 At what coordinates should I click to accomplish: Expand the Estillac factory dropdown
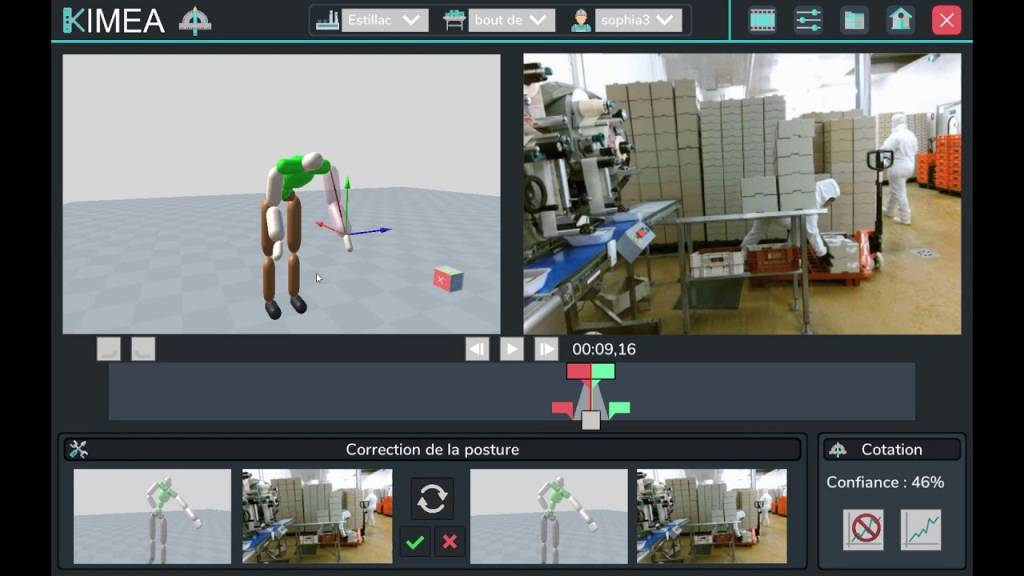pyautogui.click(x=384, y=20)
